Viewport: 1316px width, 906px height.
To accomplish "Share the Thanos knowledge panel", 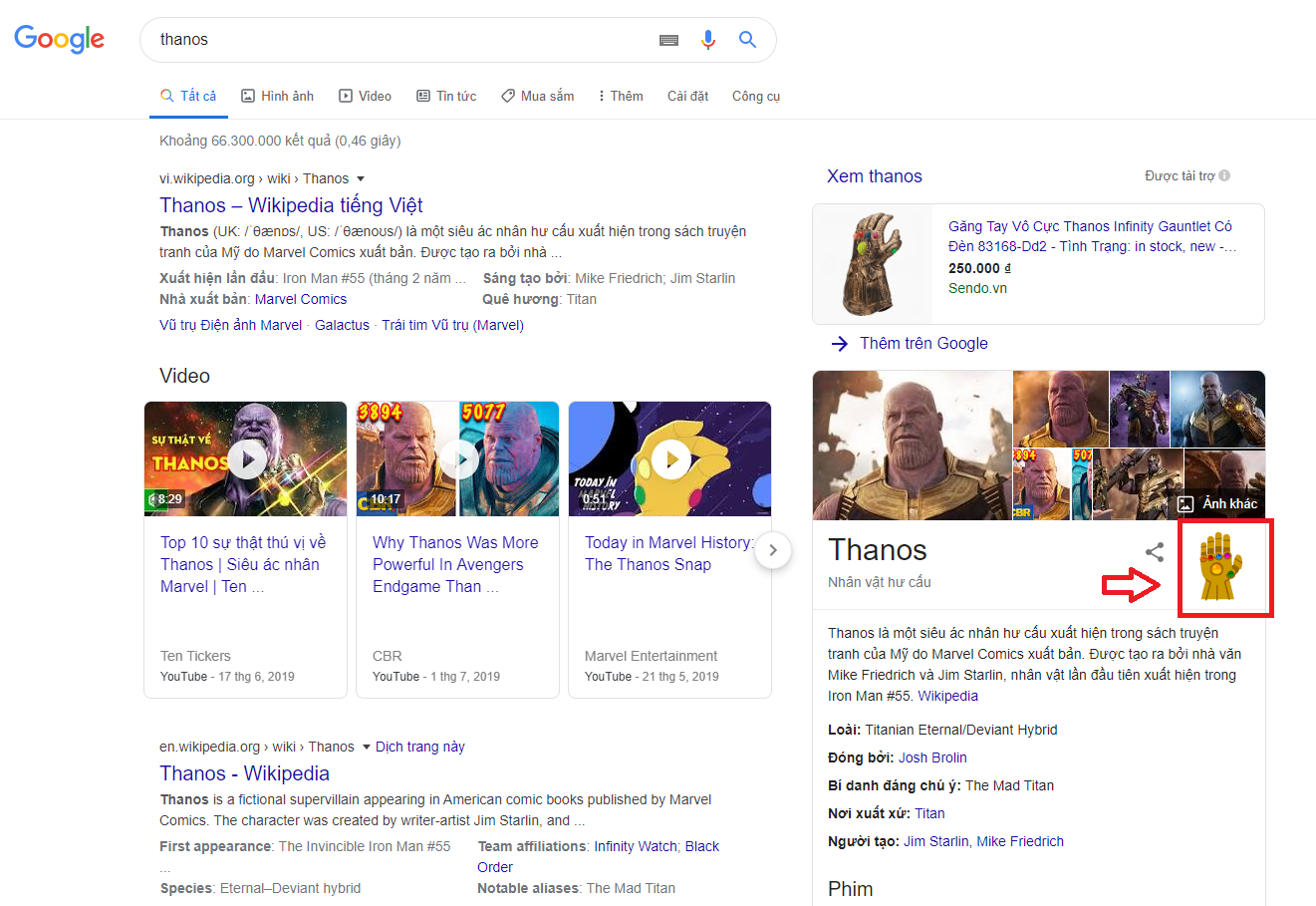I will click(1155, 552).
